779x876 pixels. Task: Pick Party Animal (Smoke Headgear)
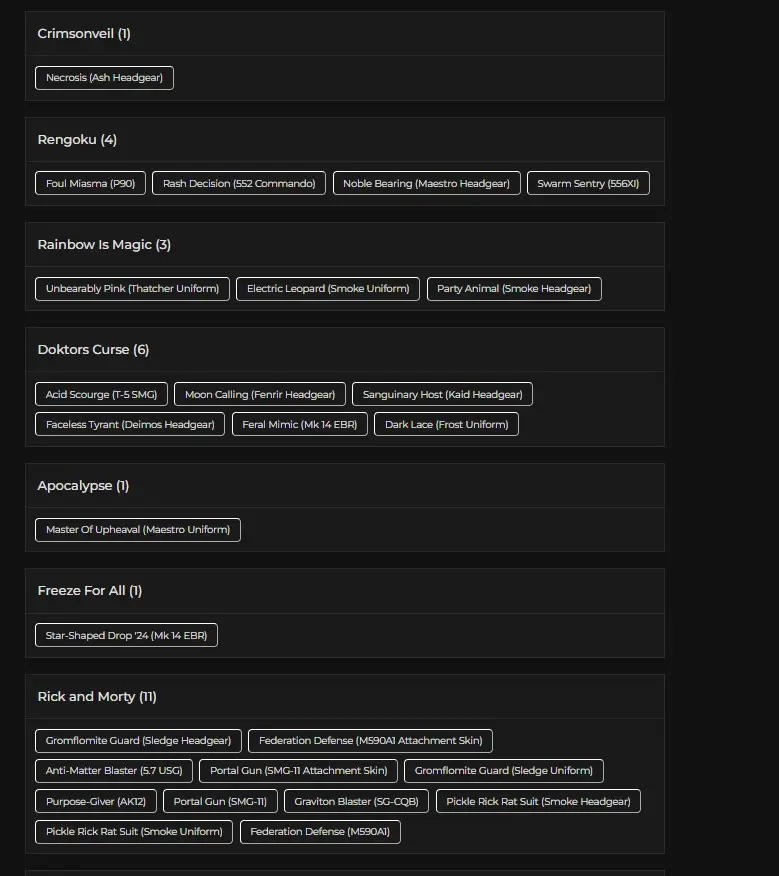[x=514, y=289]
